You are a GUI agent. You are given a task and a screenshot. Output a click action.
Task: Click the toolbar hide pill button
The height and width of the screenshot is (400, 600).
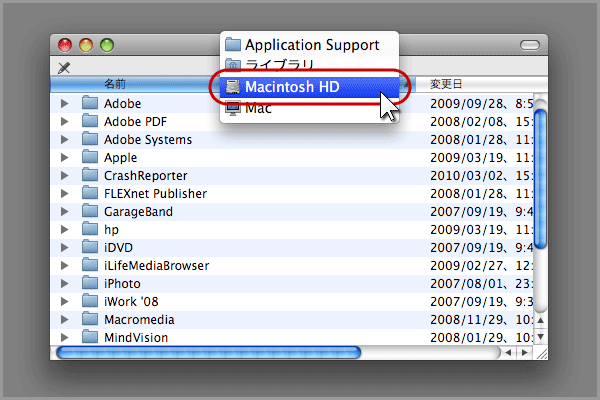[x=530, y=45]
